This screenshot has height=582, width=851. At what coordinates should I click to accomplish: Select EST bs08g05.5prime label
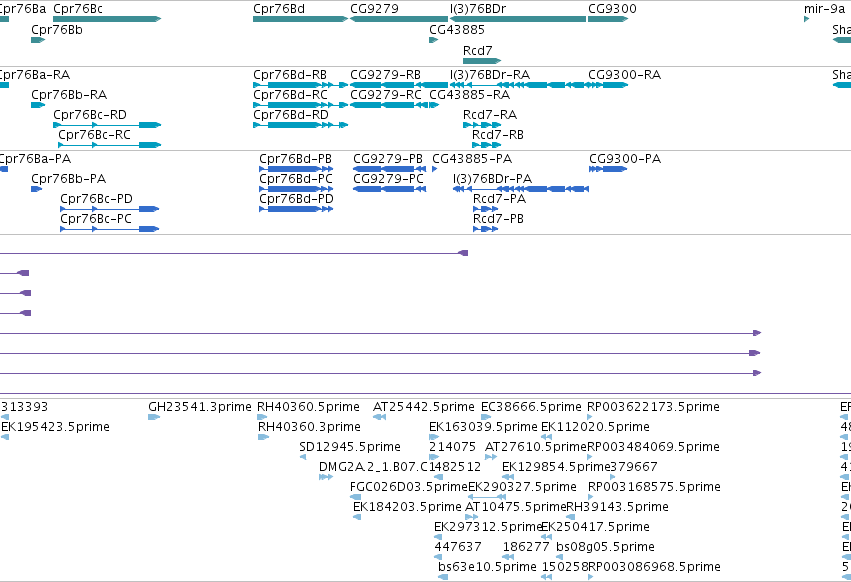pos(605,547)
